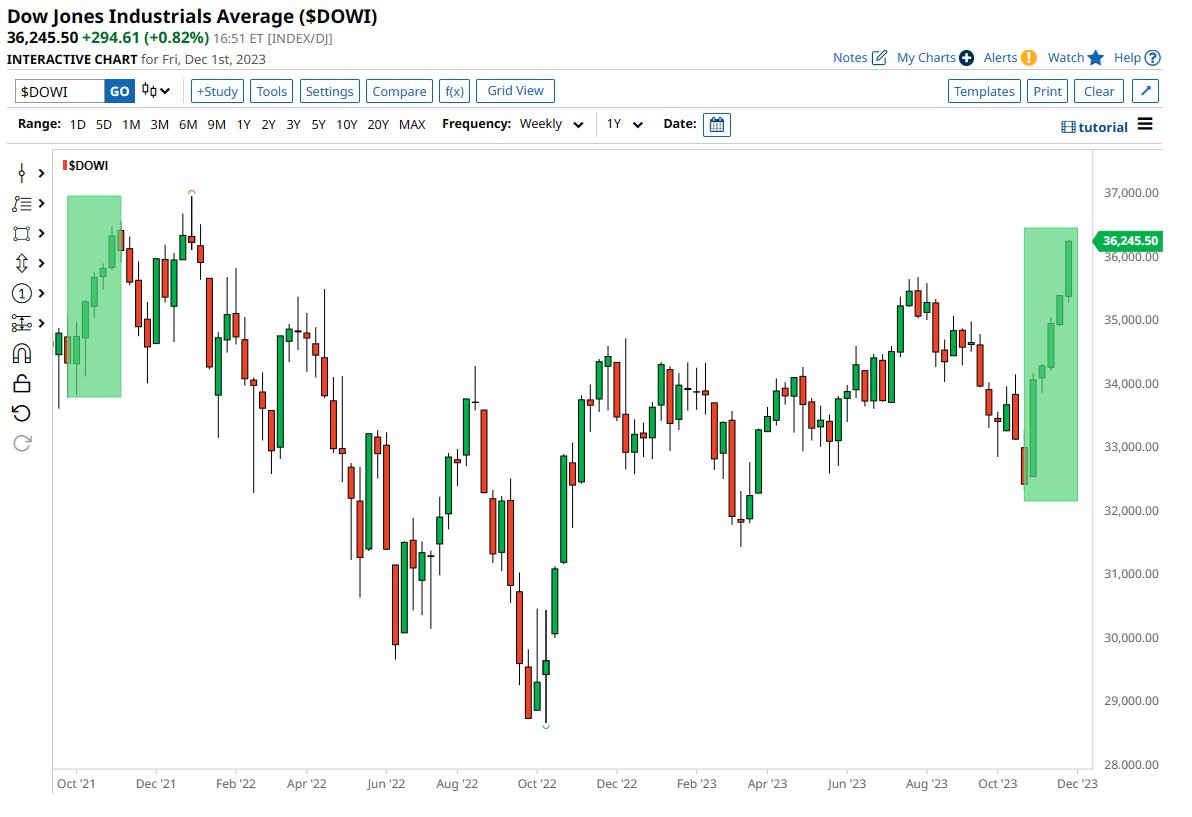Select the numbered circle annotation tool
Viewport: 1192px width, 817px height.
[21, 293]
